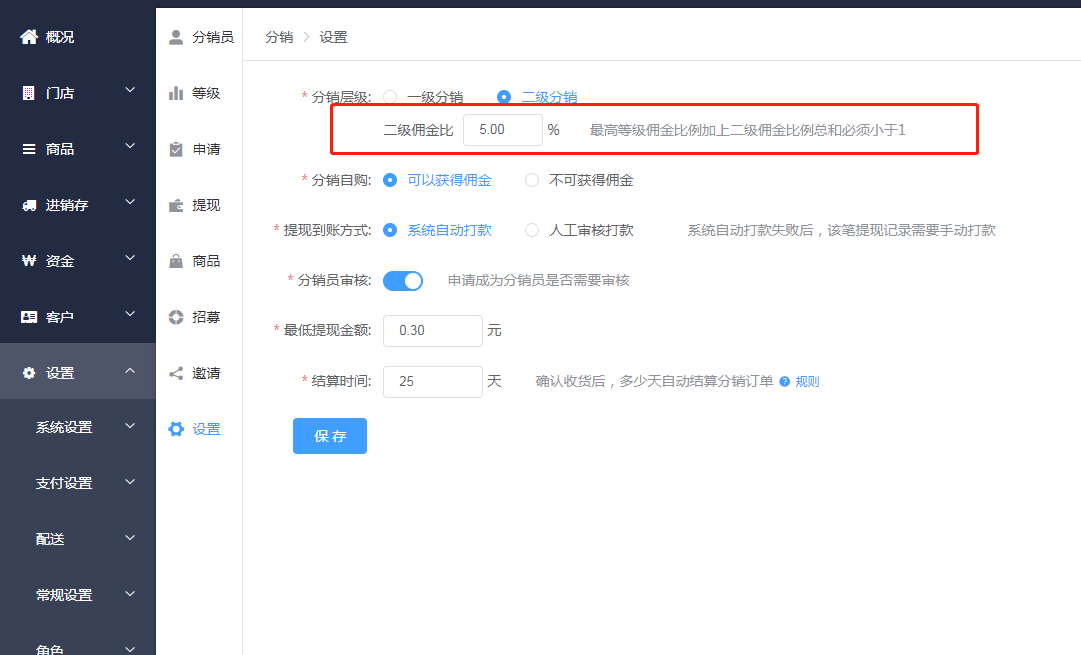
Task: Open the 规则 rules link
Action: (807, 381)
